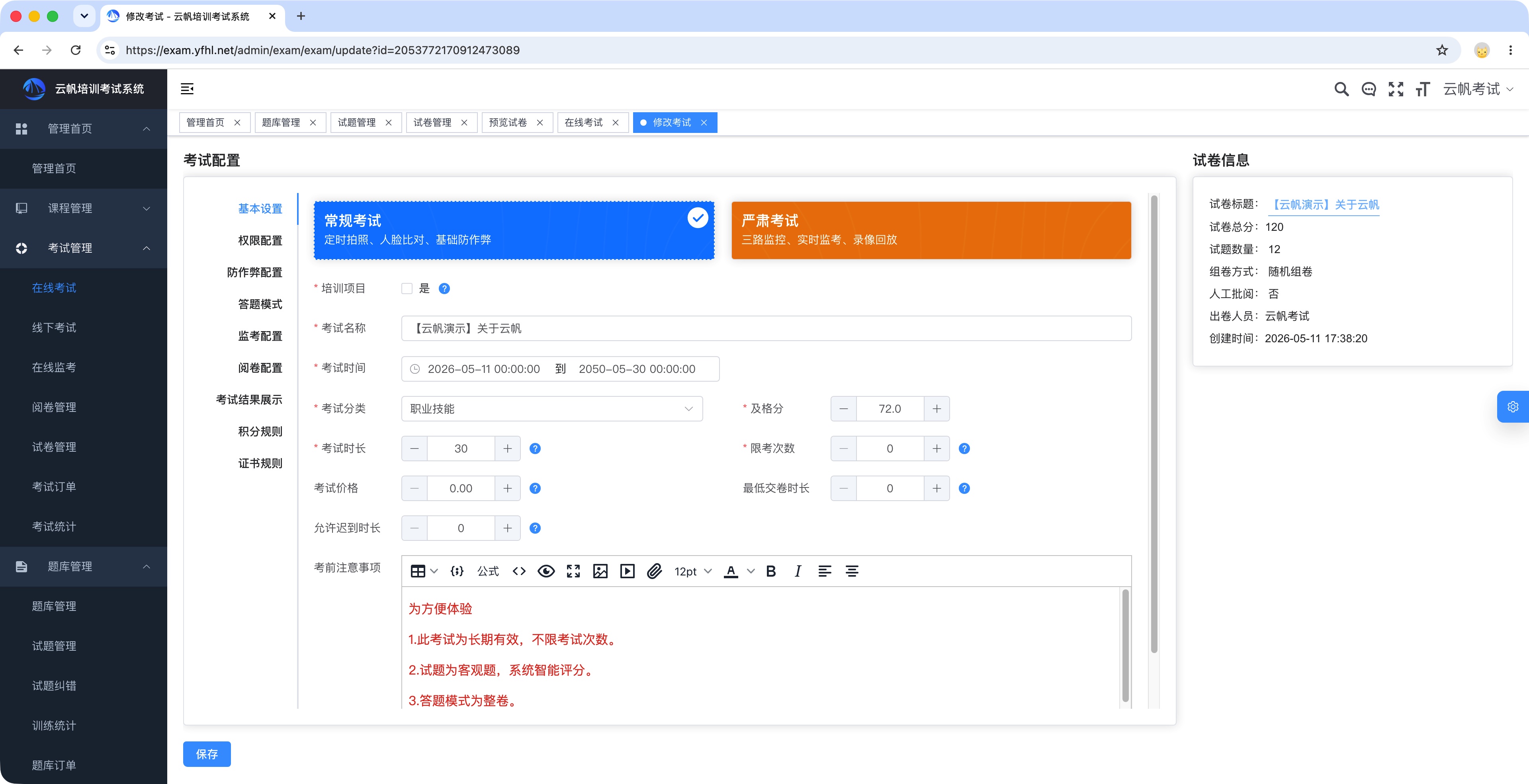Image resolution: width=1529 pixels, height=784 pixels.
Task: Open 考试统计 in the sidebar
Action: point(54,526)
